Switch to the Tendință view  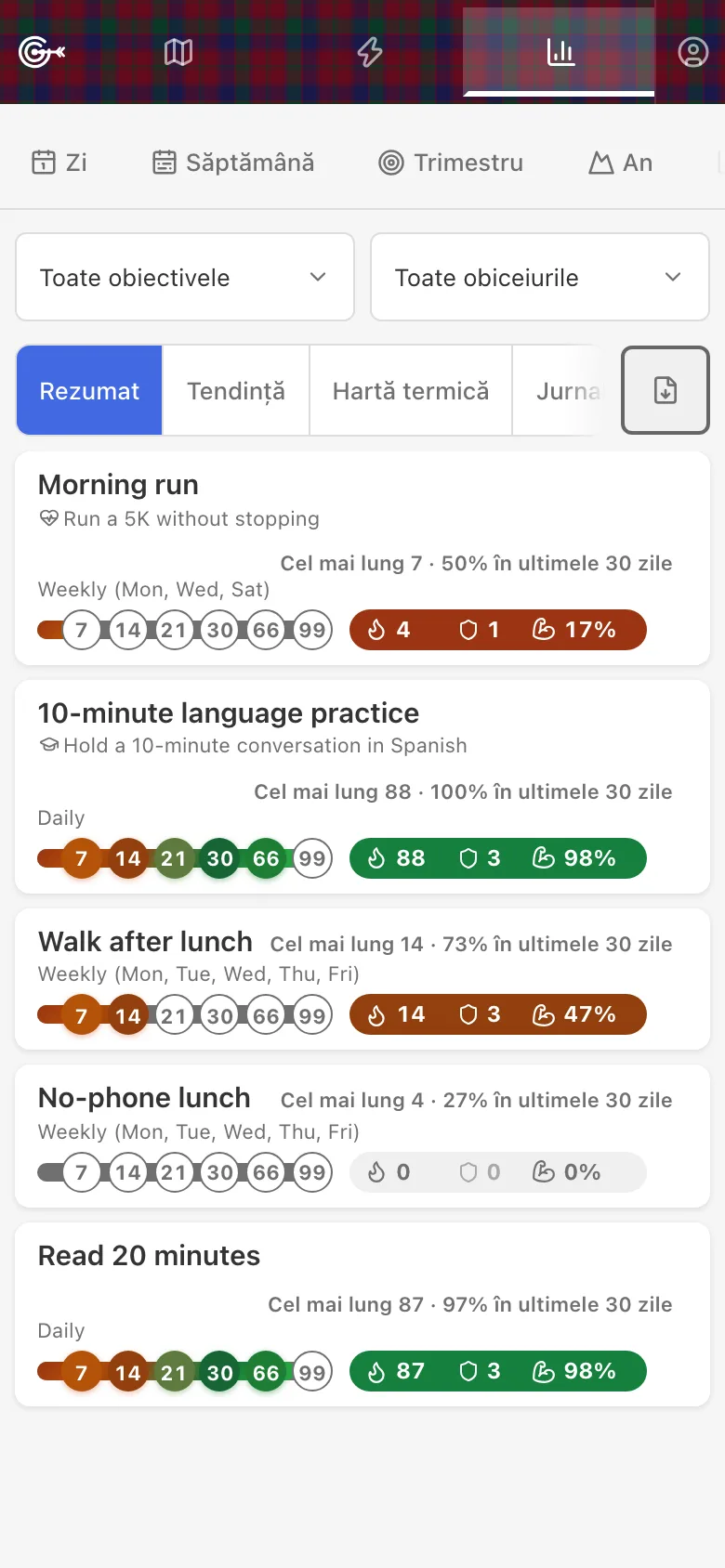(236, 390)
